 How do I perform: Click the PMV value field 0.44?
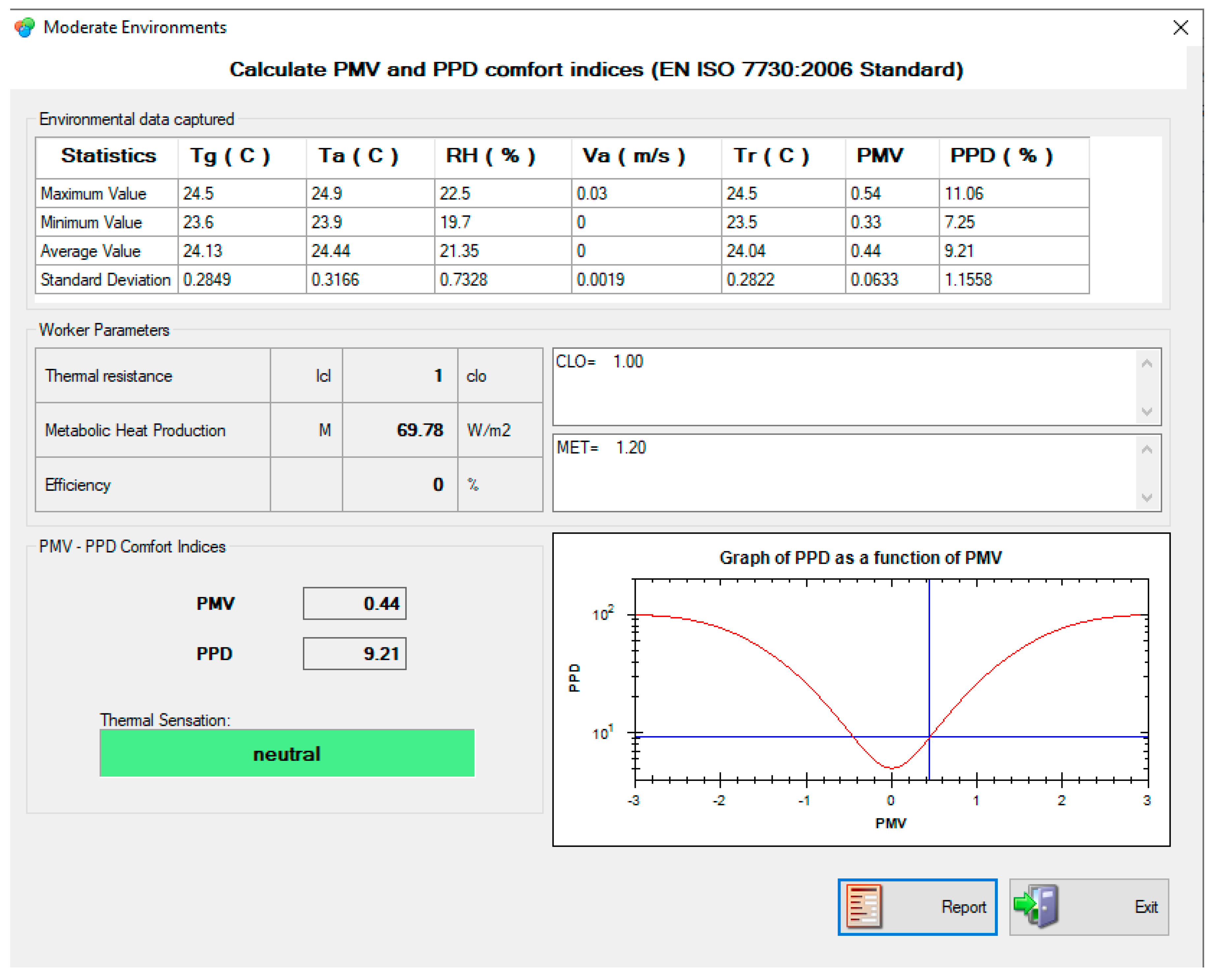click(354, 604)
